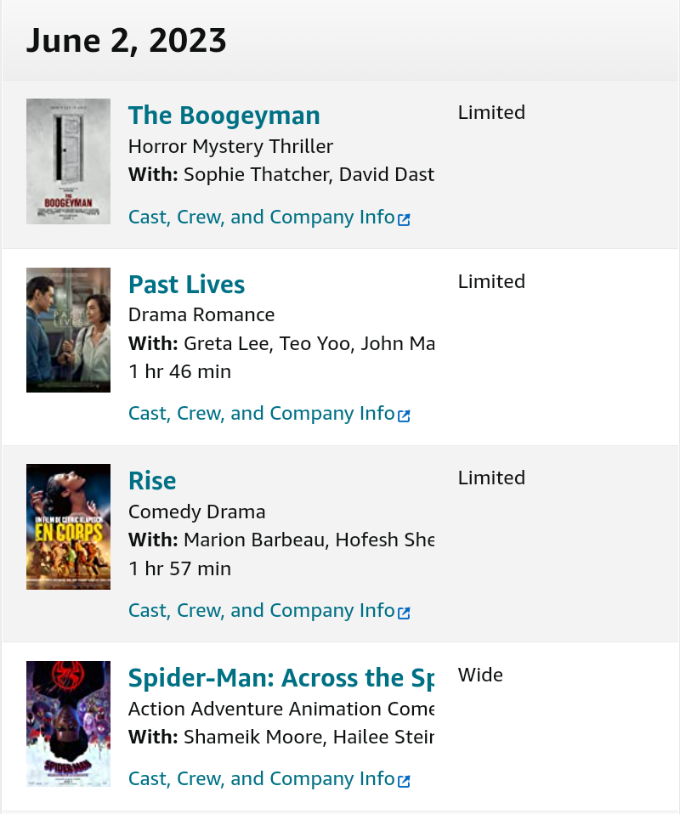Open The Boogeyman title link
The height and width of the screenshot is (814, 680).
(224, 116)
